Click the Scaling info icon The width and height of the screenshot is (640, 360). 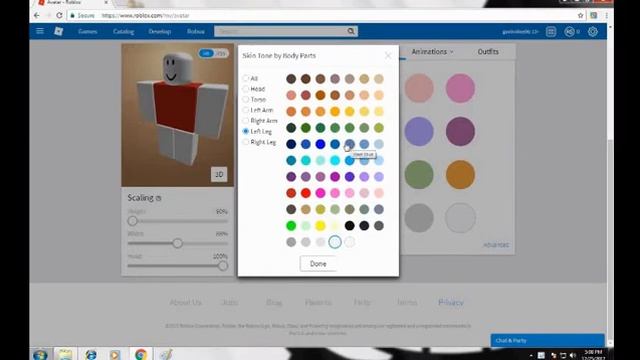159,198
